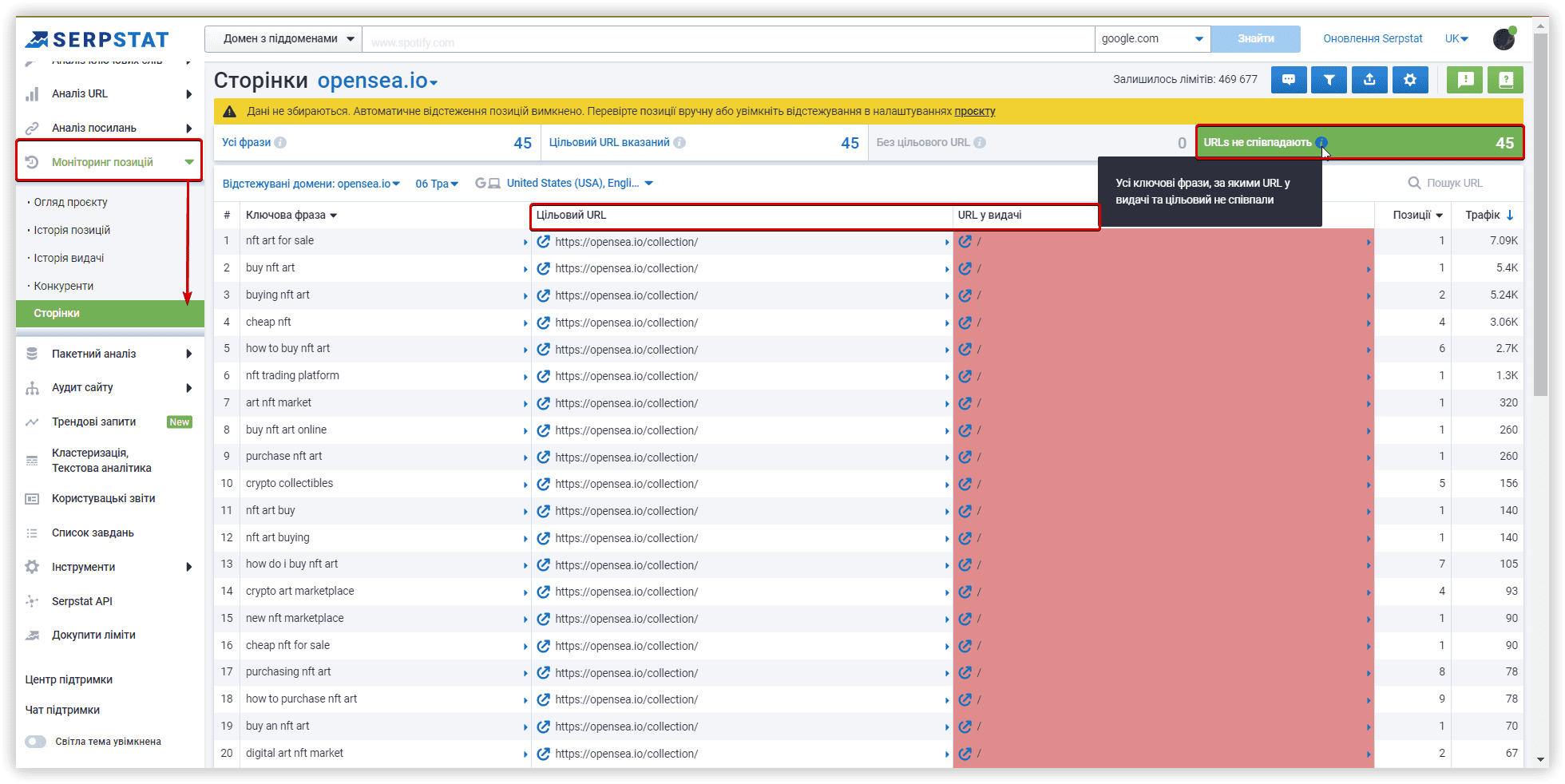Open SERP URL link icon for buy nft art
The height and width of the screenshot is (784, 1565).
pyautogui.click(x=965, y=268)
